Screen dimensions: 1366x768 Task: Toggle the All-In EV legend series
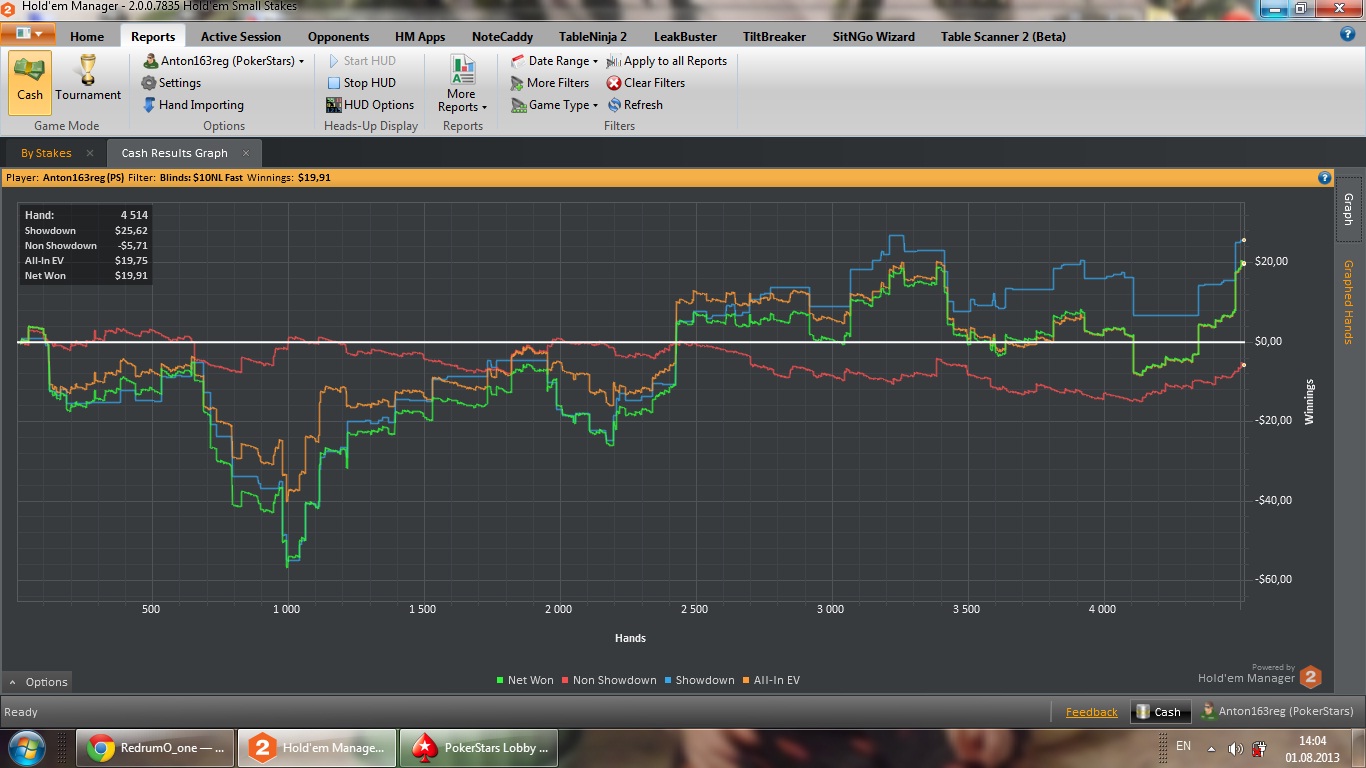[770, 680]
